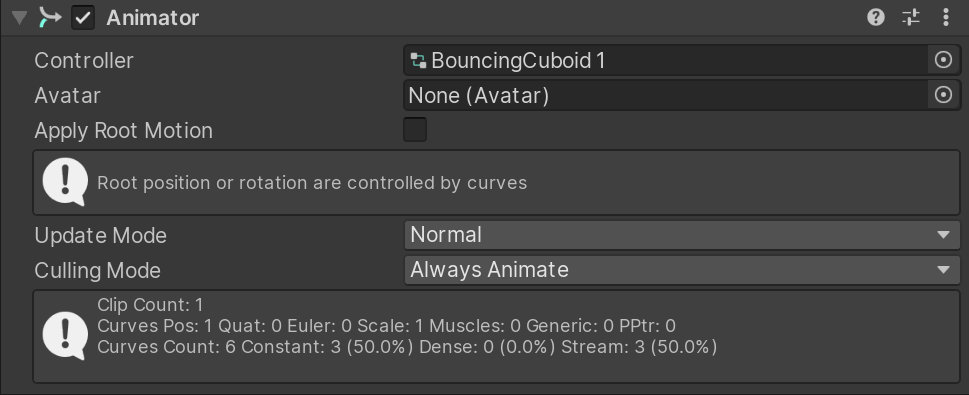Click the controller asset icon beside BouncingCuboid1
Image resolution: width=969 pixels, height=395 pixels.
coord(418,61)
